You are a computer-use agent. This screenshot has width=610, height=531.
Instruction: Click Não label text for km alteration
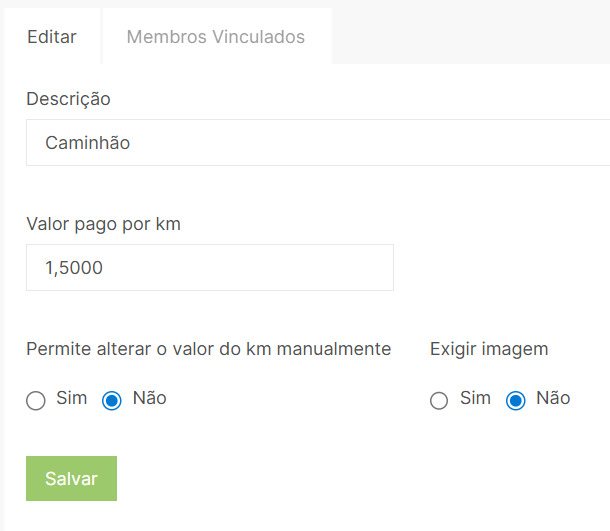point(149,398)
